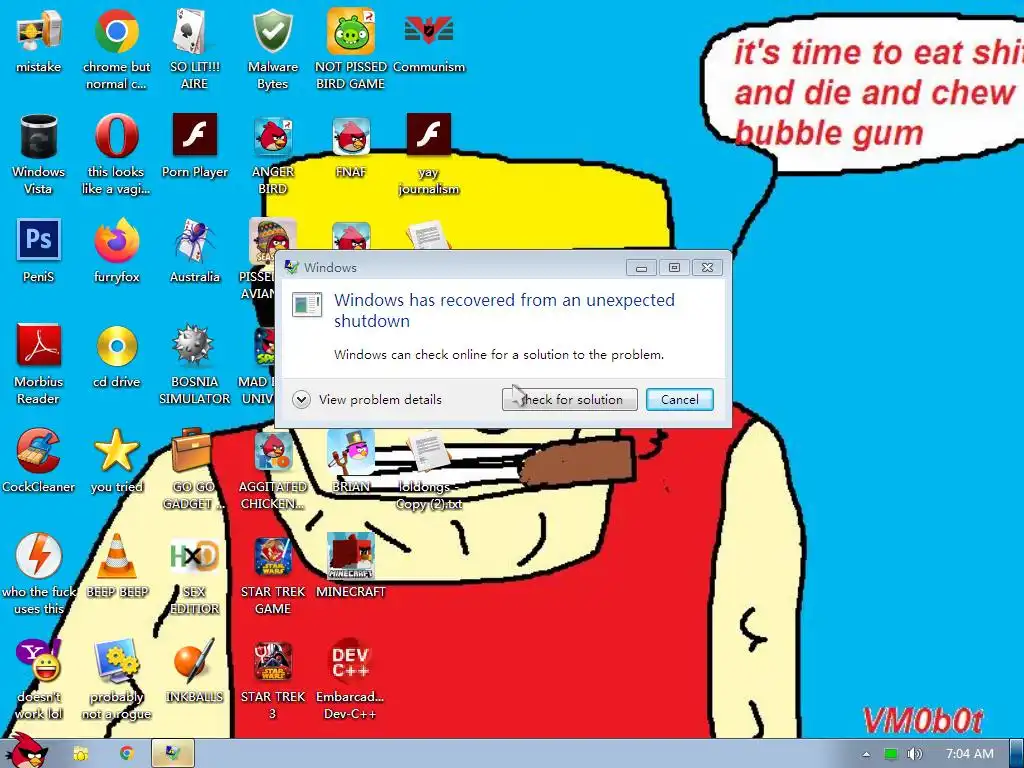This screenshot has height=768, width=1024.
Task: Expand 'View problem details' chevron
Action: (x=301, y=399)
